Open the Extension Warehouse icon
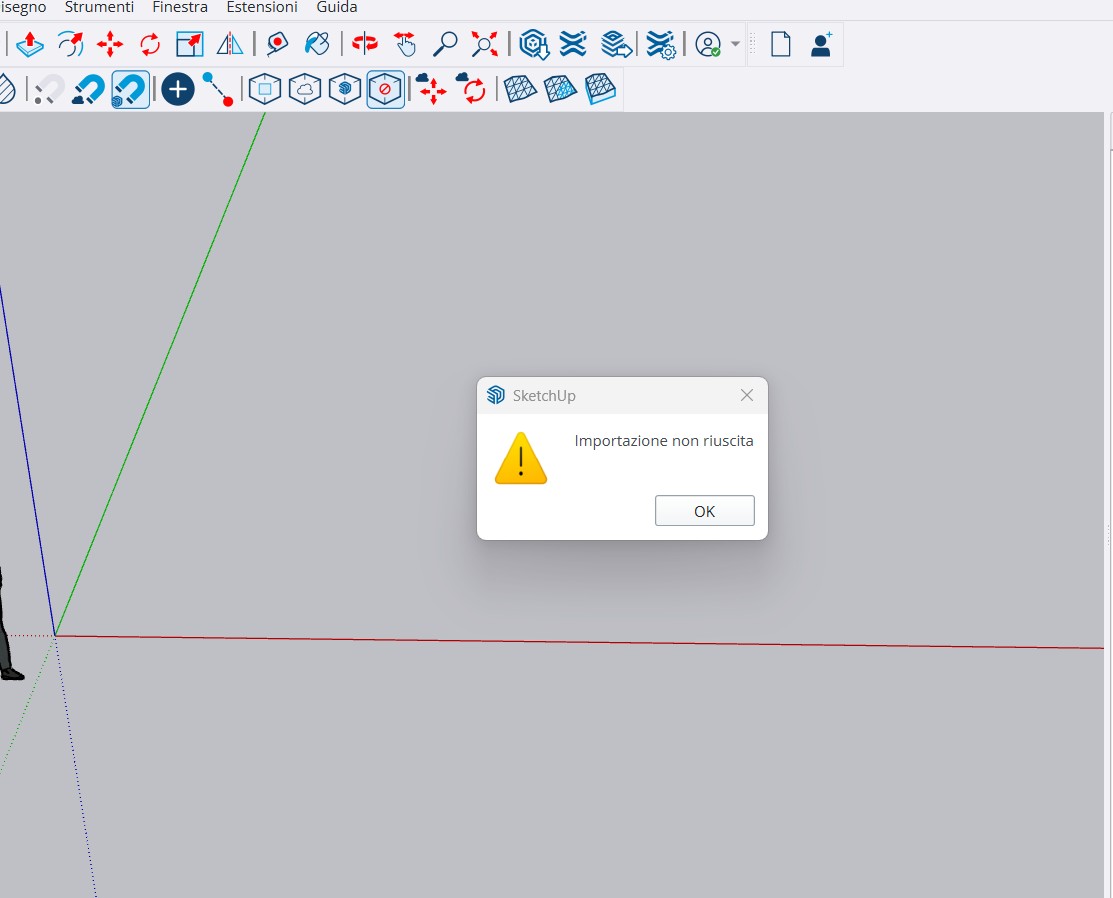The width and height of the screenshot is (1113, 898). coord(573,44)
